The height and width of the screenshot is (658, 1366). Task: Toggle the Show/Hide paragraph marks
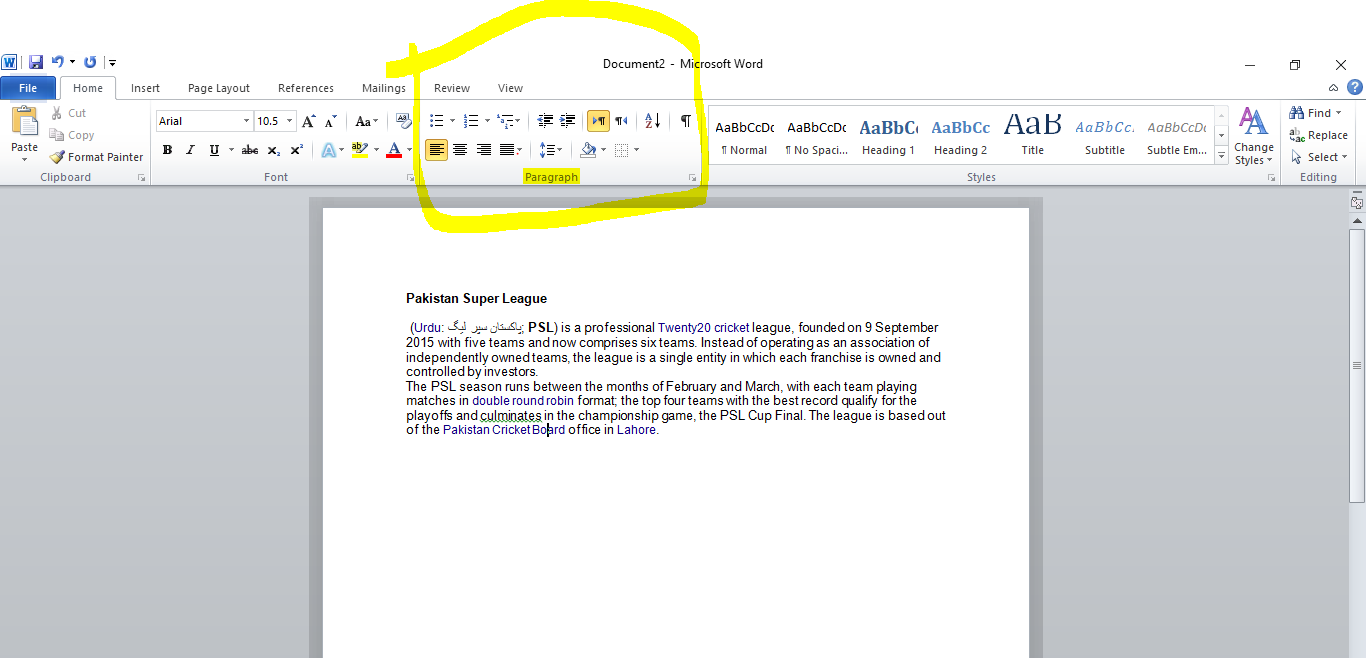684,120
